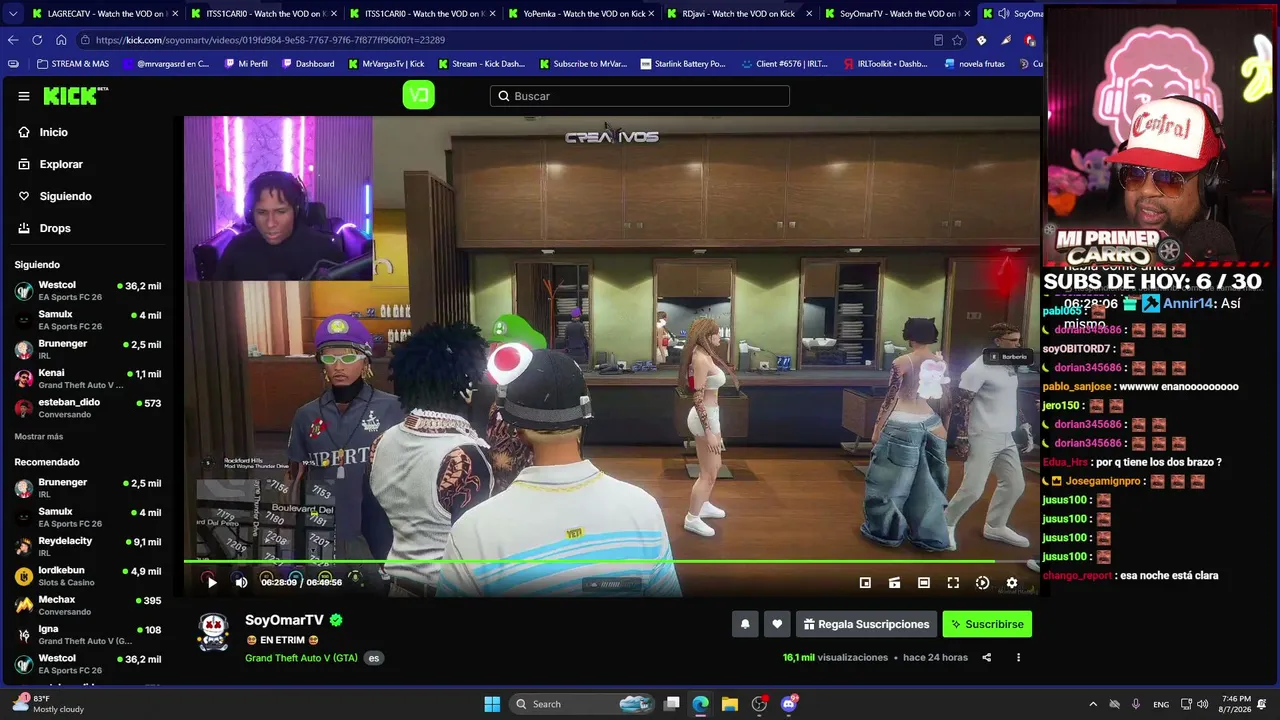This screenshot has height=720, width=1280.
Task: Click the es language tag
Action: click(374, 658)
